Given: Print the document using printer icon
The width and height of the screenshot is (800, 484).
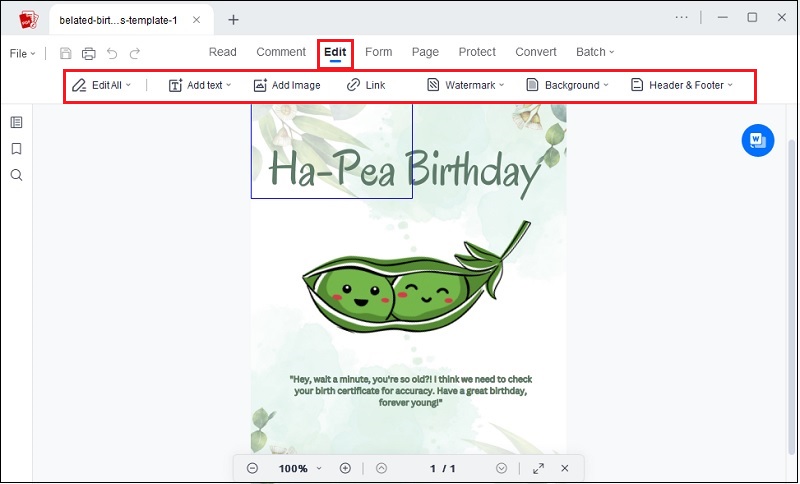Looking at the screenshot, I should (89, 53).
